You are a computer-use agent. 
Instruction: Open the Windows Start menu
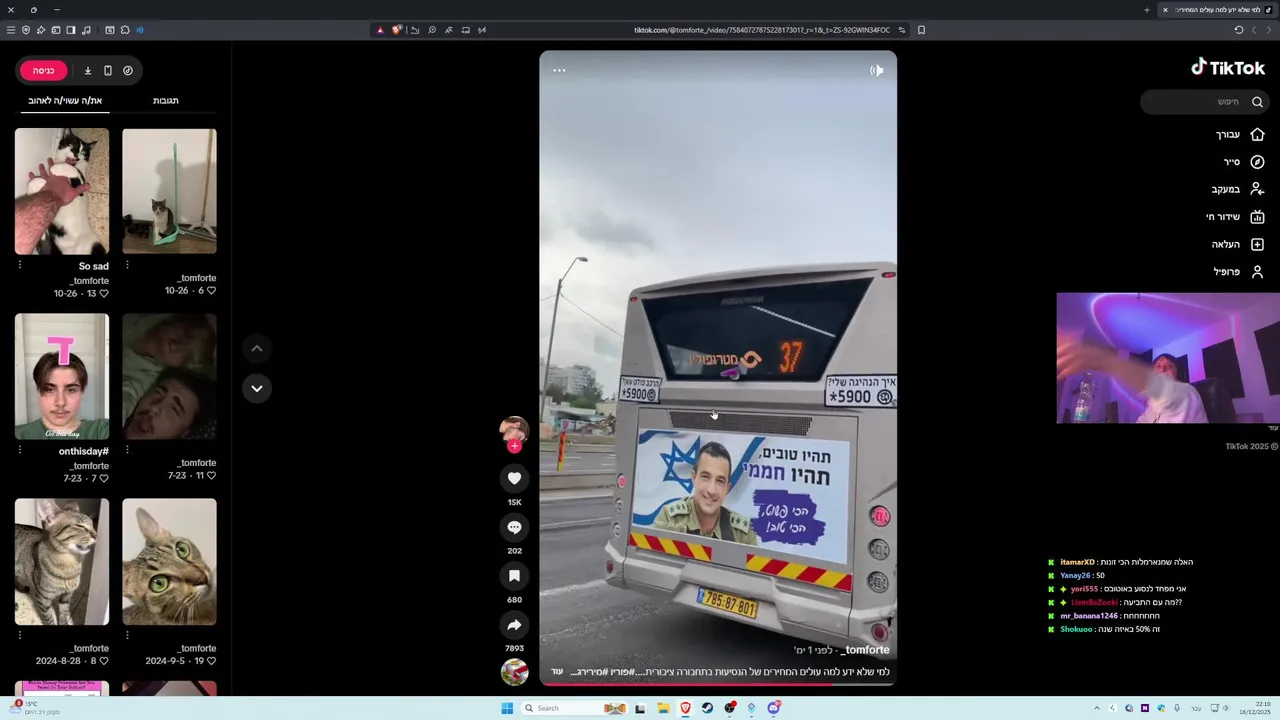tap(507, 708)
